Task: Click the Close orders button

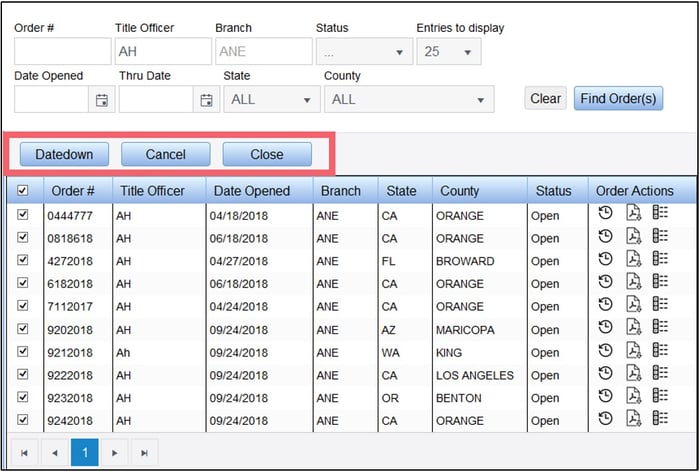Action: pos(267,155)
